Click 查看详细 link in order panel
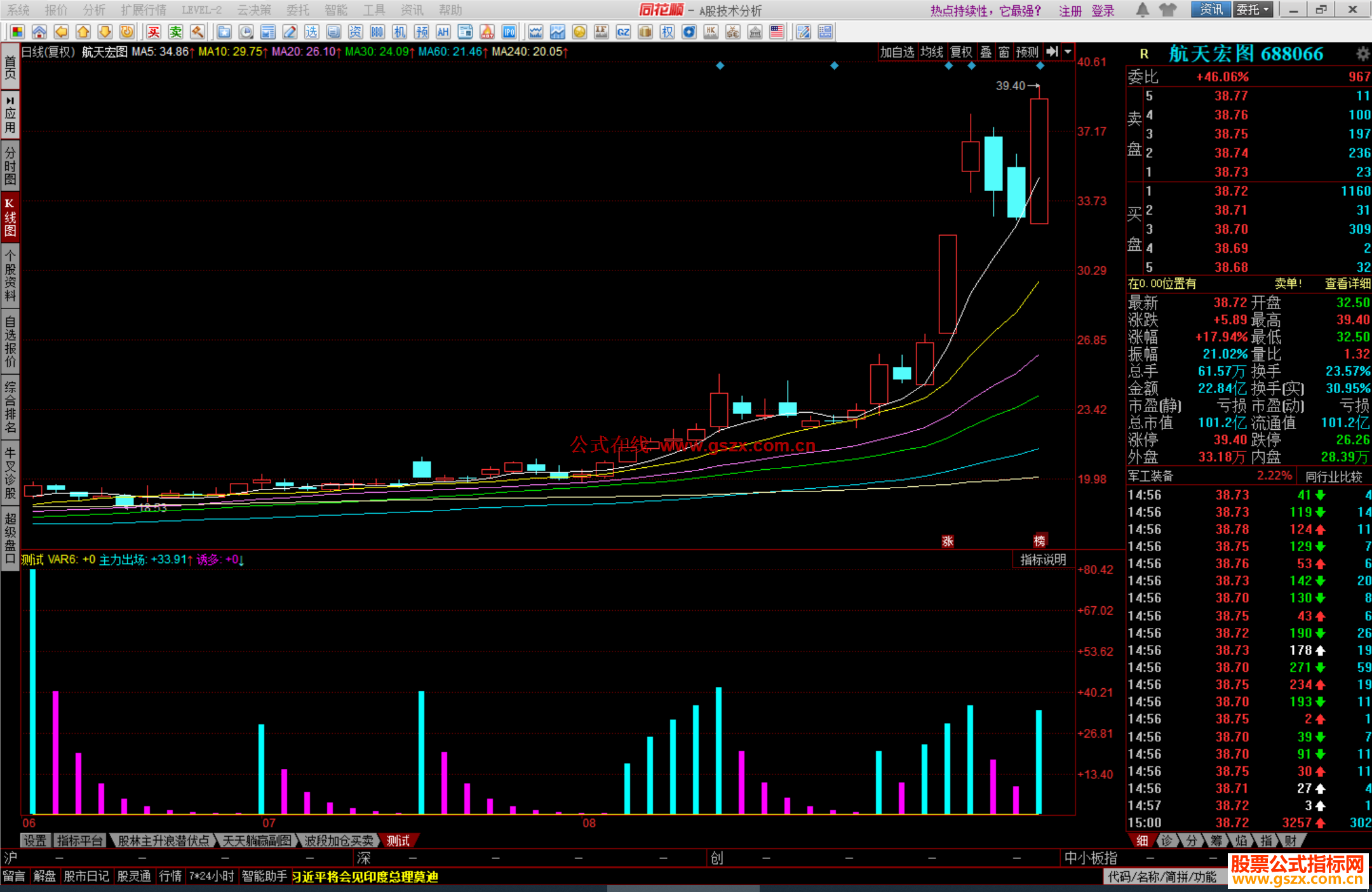Screen dimensions: 1372x892 click(1347, 284)
